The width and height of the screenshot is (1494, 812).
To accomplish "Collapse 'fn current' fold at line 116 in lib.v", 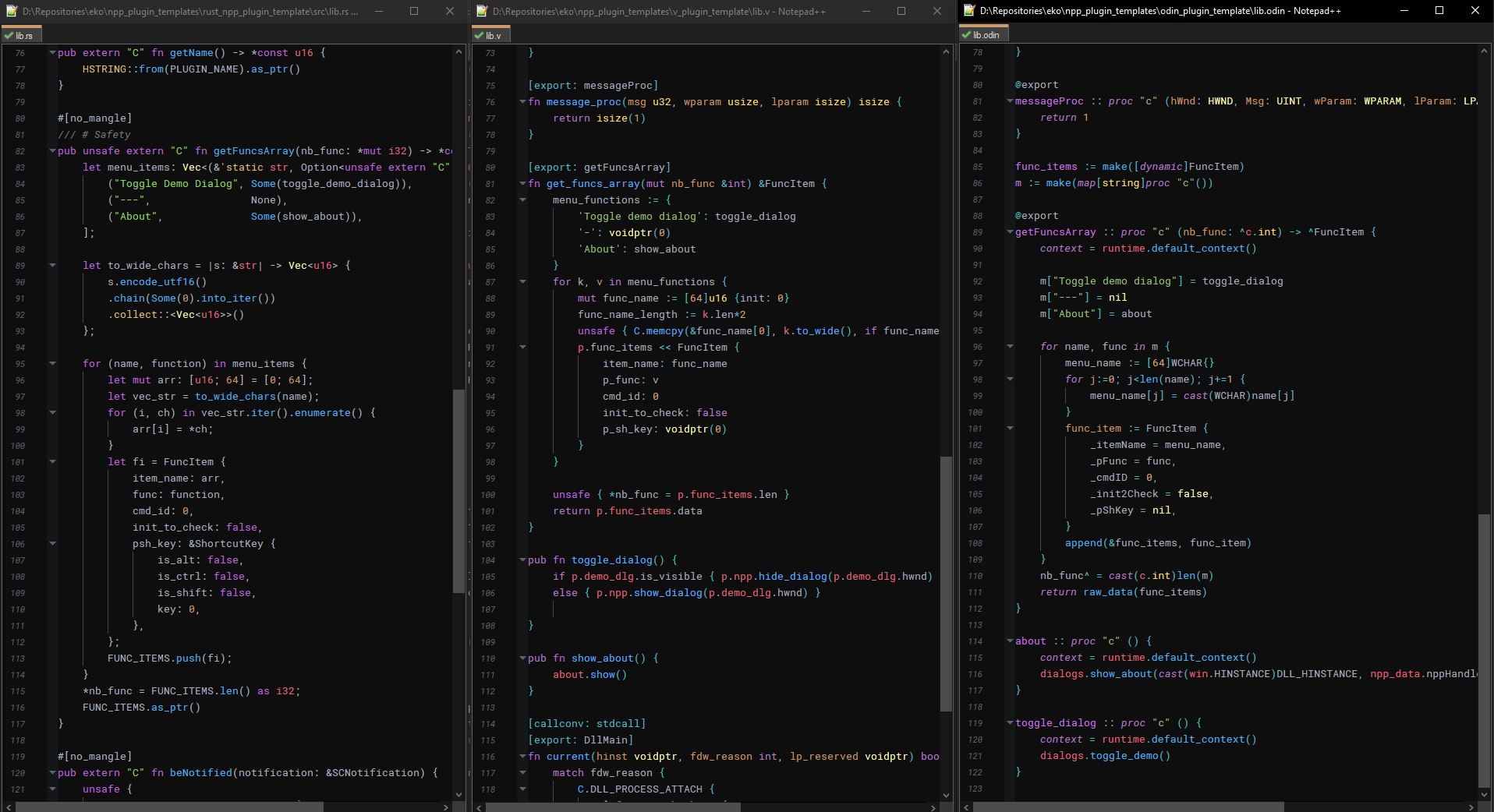I will pos(522,757).
